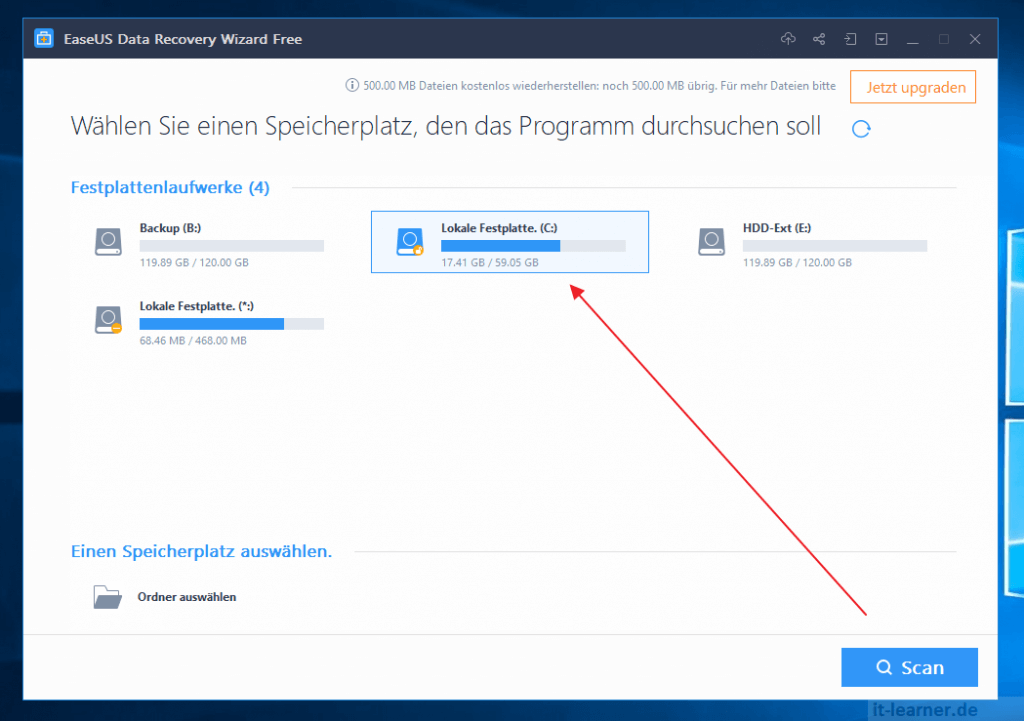This screenshot has width=1024, height=721.
Task: Click the Jetzt upgraden button
Action: pos(912,87)
